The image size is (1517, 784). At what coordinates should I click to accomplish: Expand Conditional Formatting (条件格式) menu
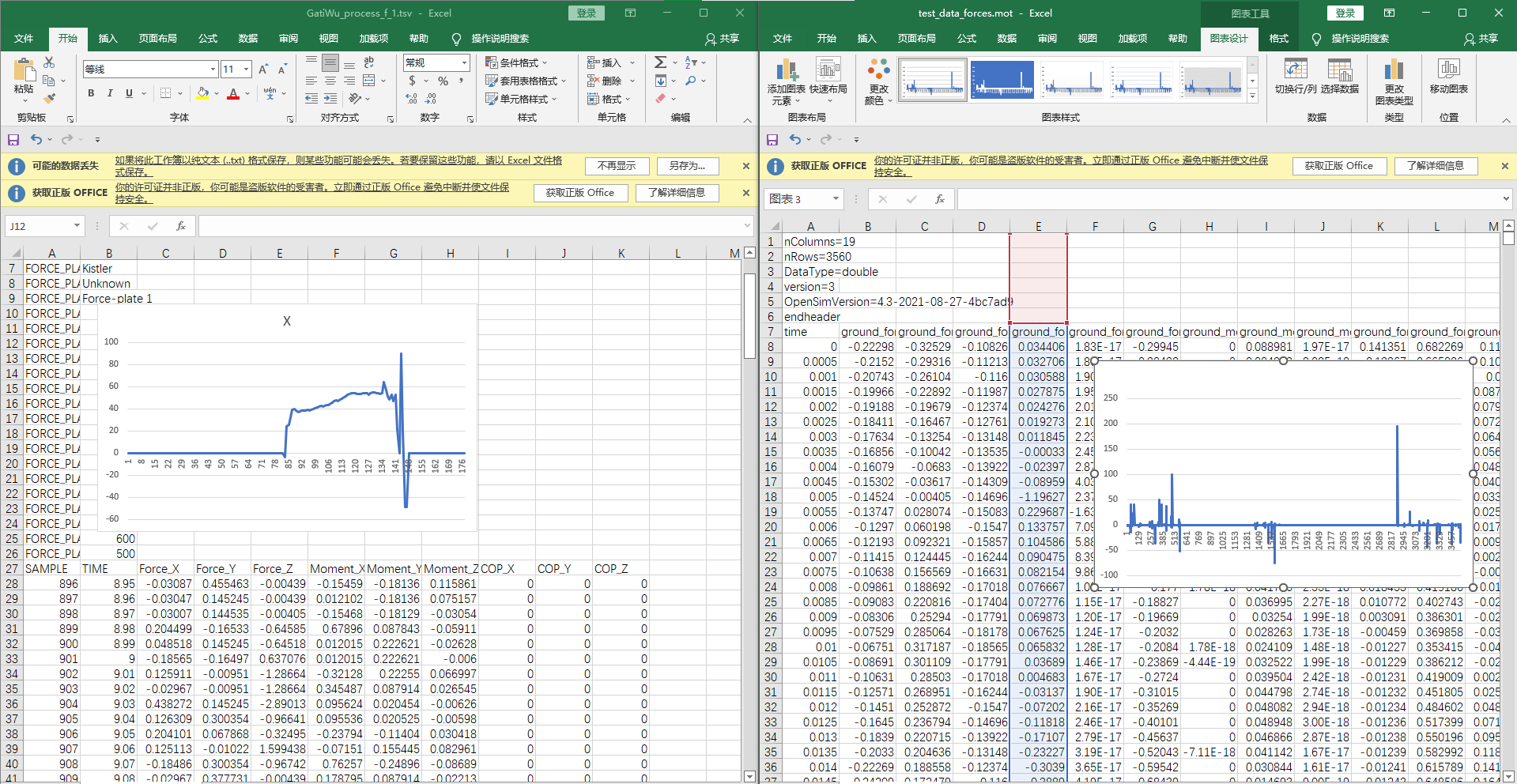[516, 62]
